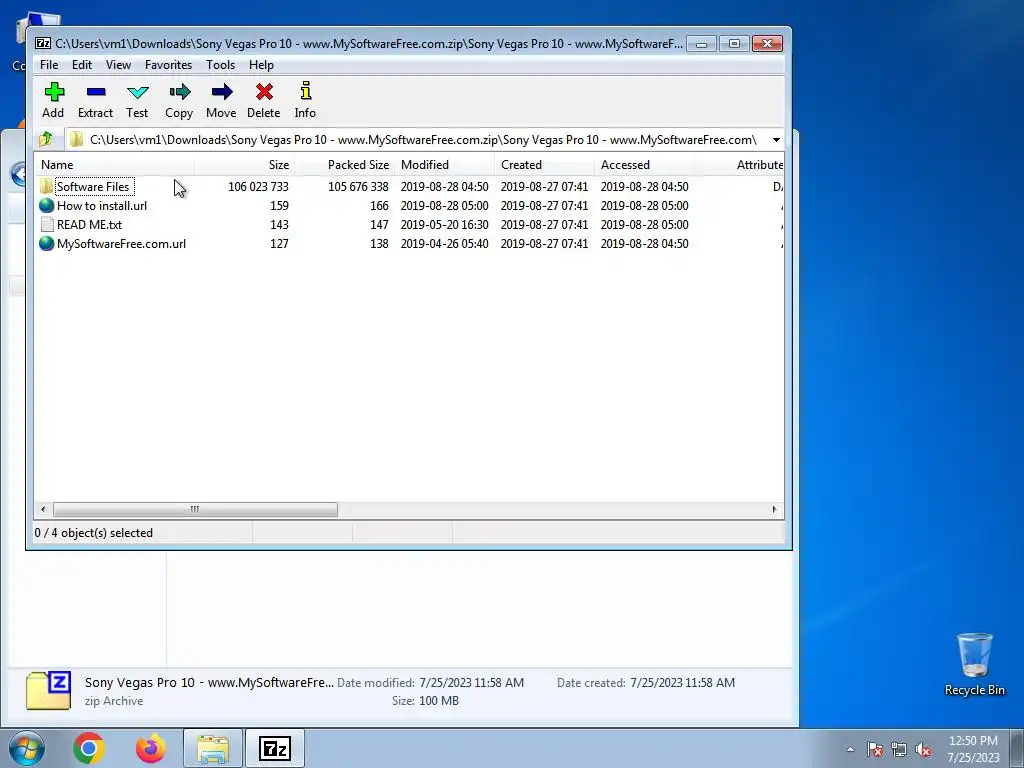1024x768 pixels.
Task: Sort by the Created column header
Action: coord(545,165)
